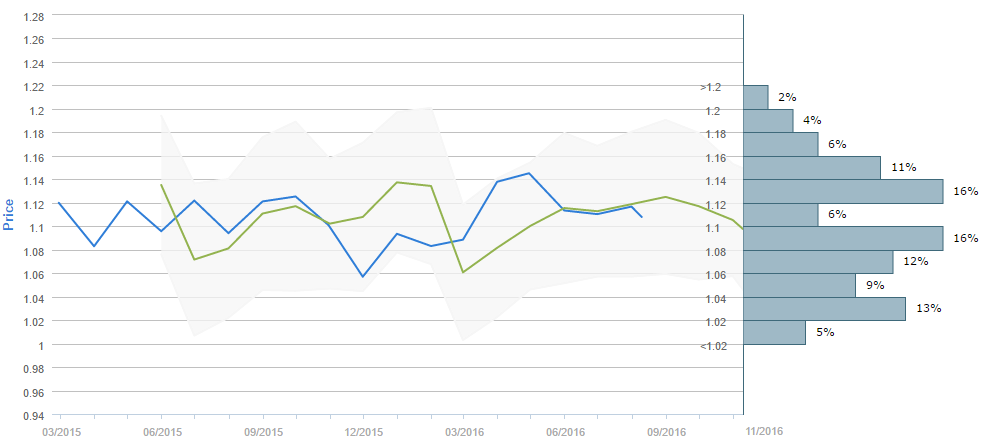This screenshot has width=986, height=444.
Task: Select the 03/2016 x-axis label
Action: click(463, 431)
